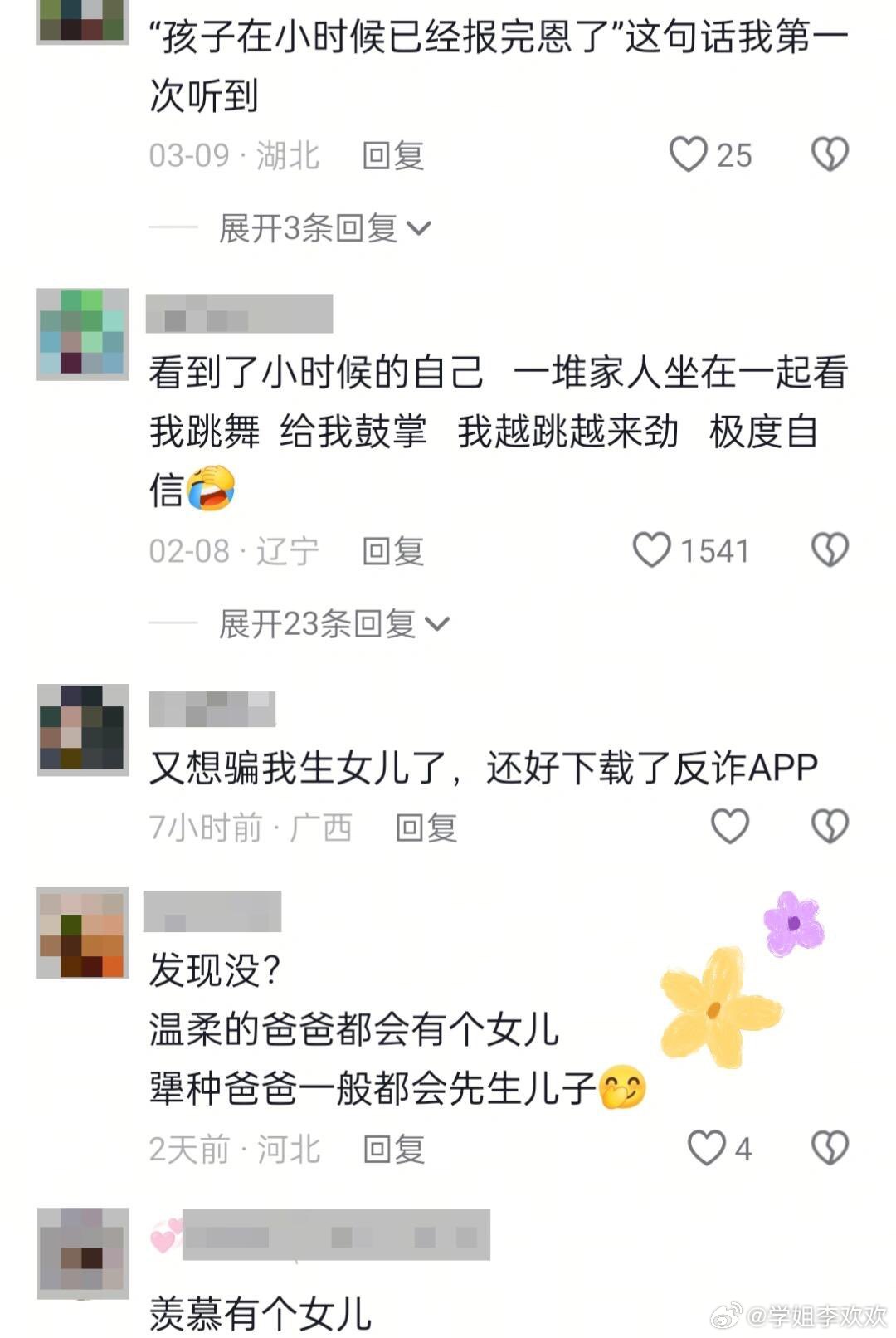Click chevron next to 展开23条回复
The height and width of the screenshot is (1338, 896).
[x=437, y=624]
